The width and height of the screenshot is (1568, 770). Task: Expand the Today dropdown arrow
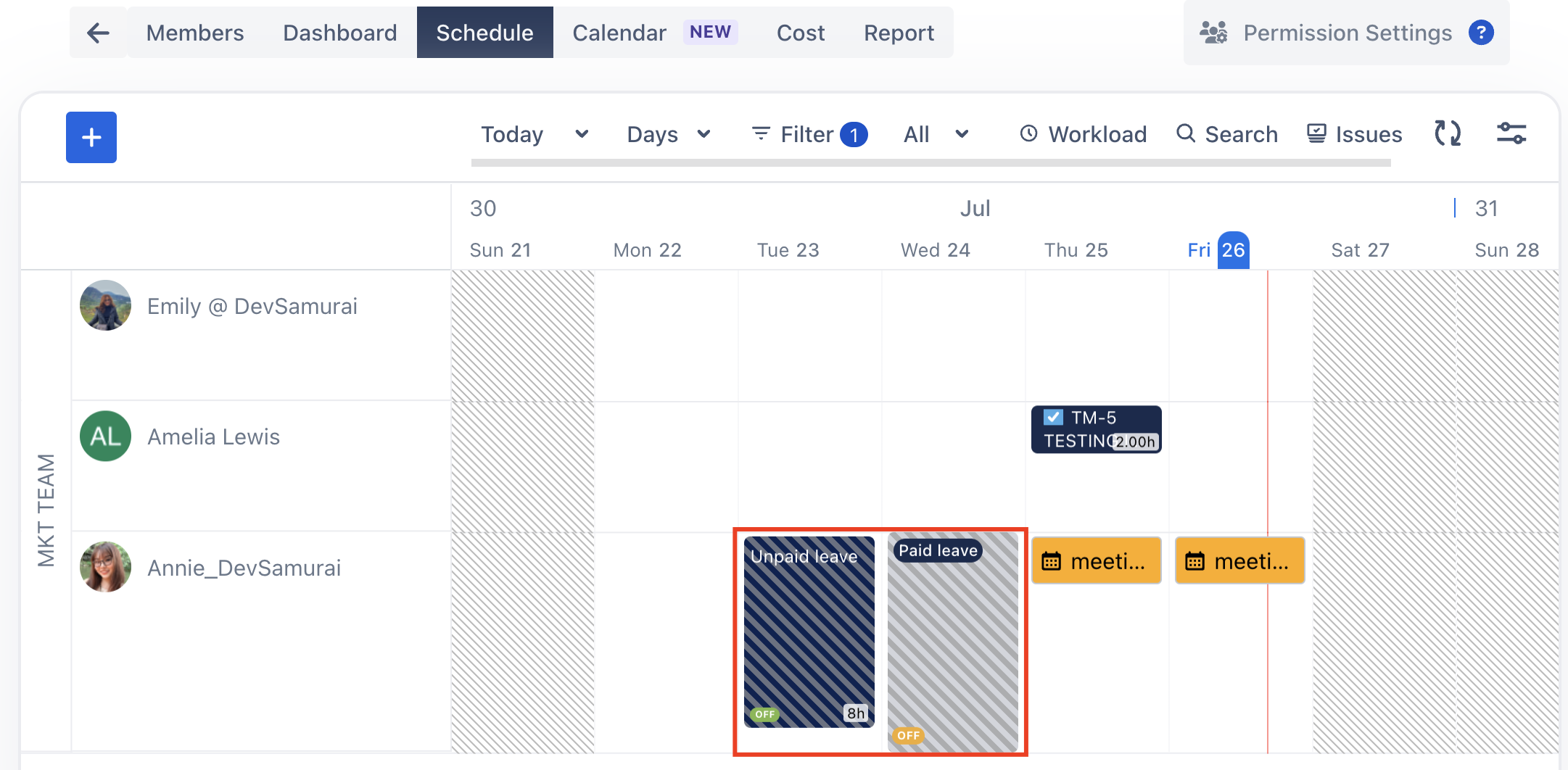coord(582,134)
